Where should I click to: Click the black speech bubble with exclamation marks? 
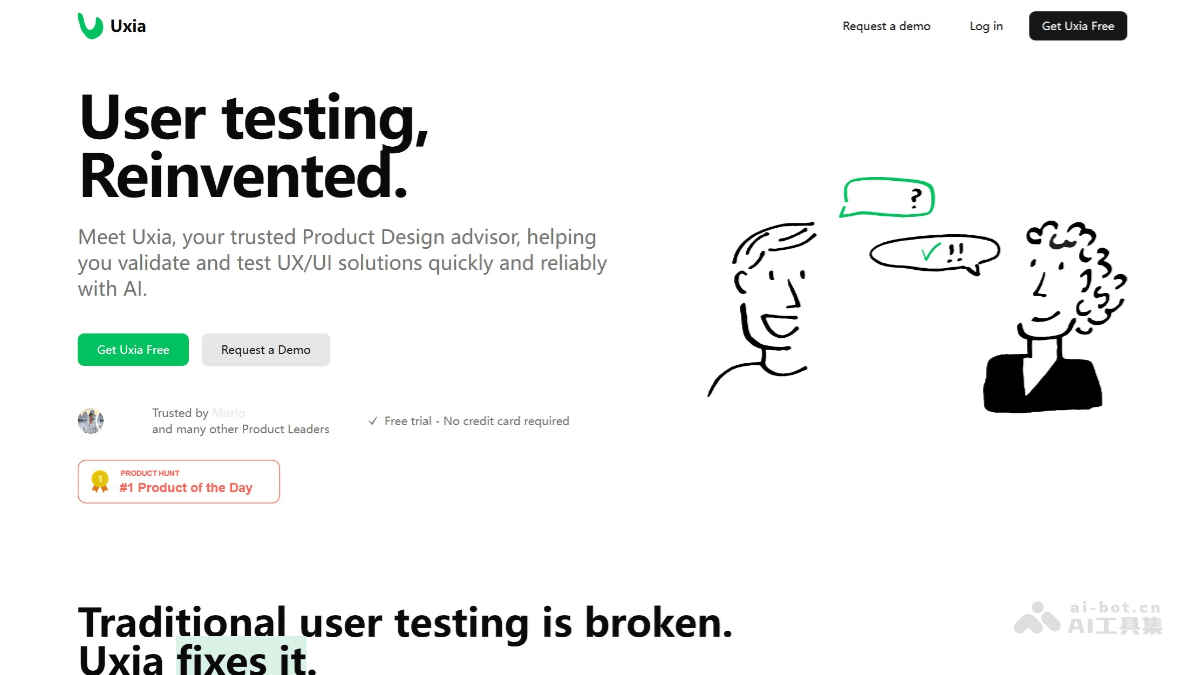pyautogui.click(x=934, y=254)
